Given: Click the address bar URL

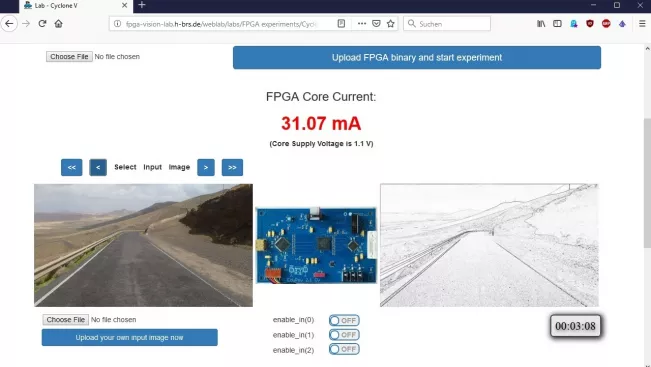Looking at the screenshot, I should (x=221, y=24).
